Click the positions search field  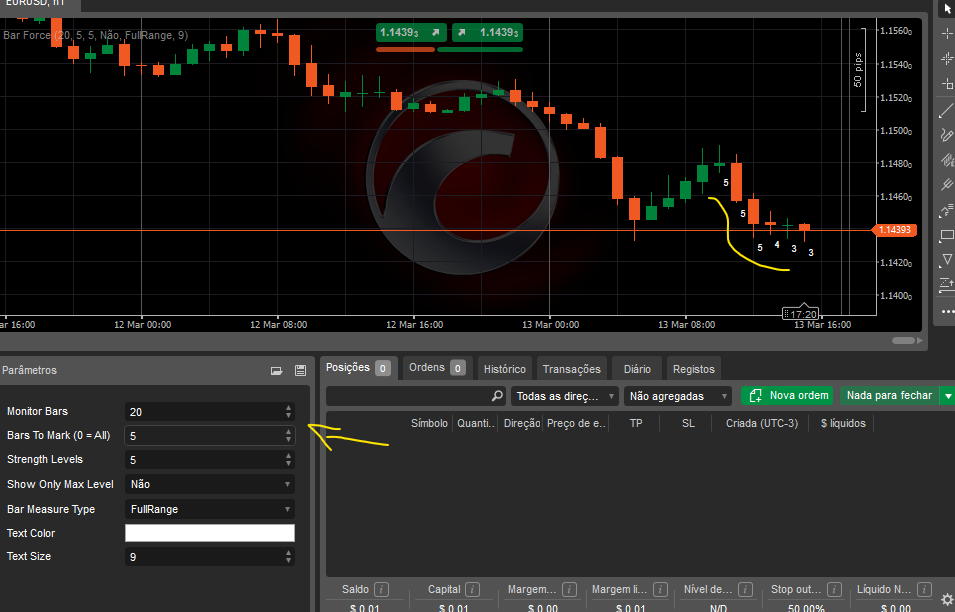coord(415,396)
